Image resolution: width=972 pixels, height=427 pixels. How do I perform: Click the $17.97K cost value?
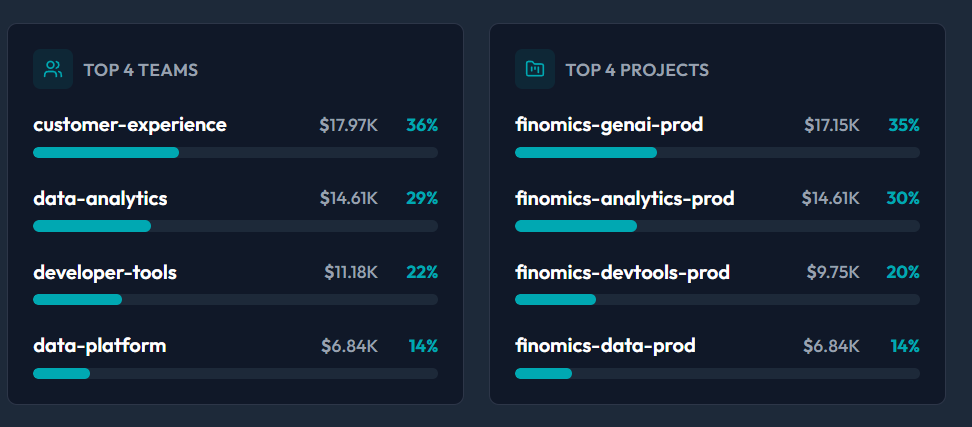348,125
